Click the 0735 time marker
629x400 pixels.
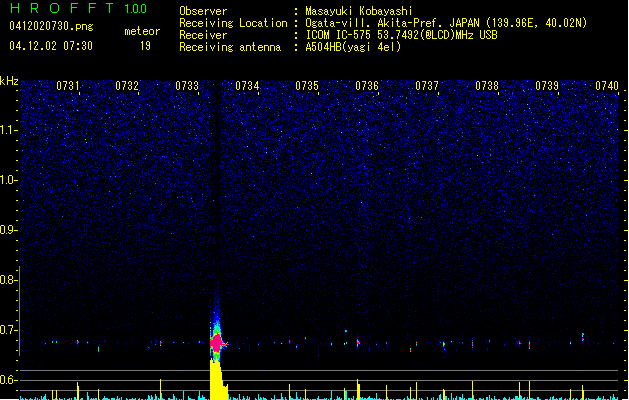coord(307,86)
